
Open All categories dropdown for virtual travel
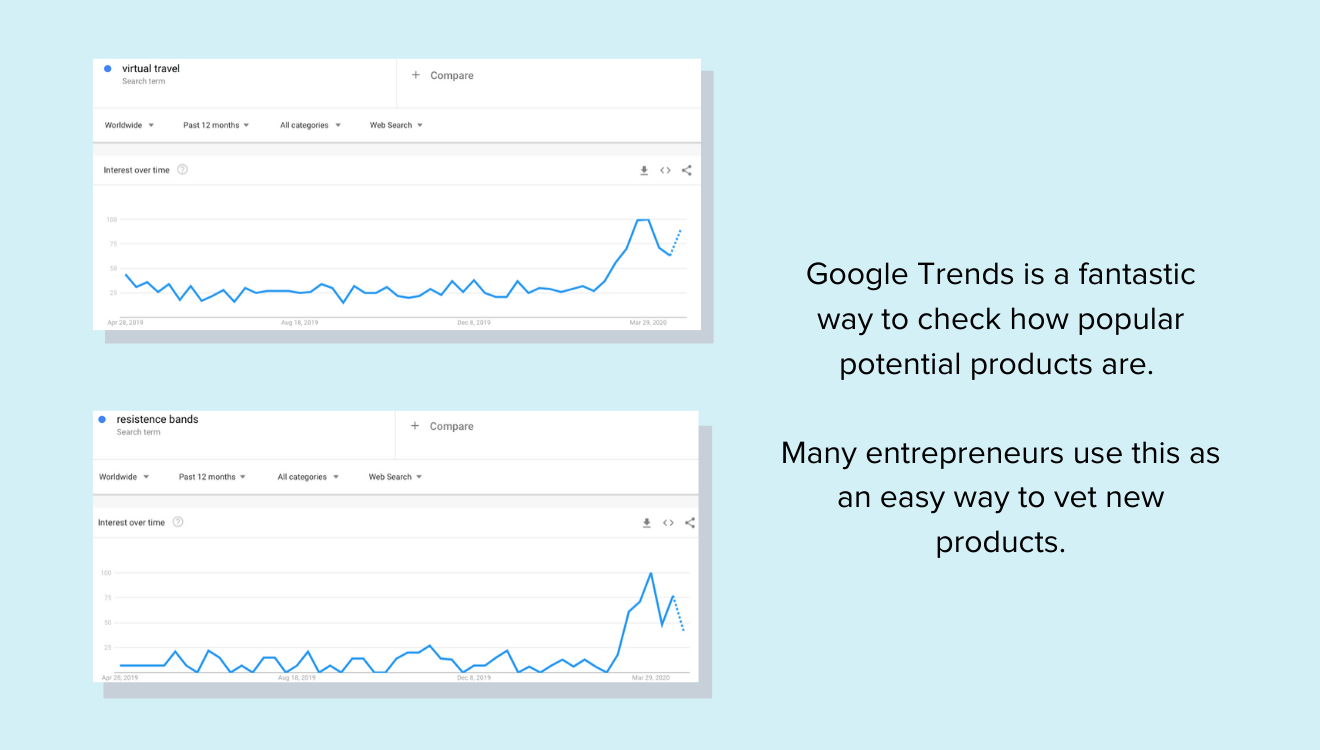(310, 125)
